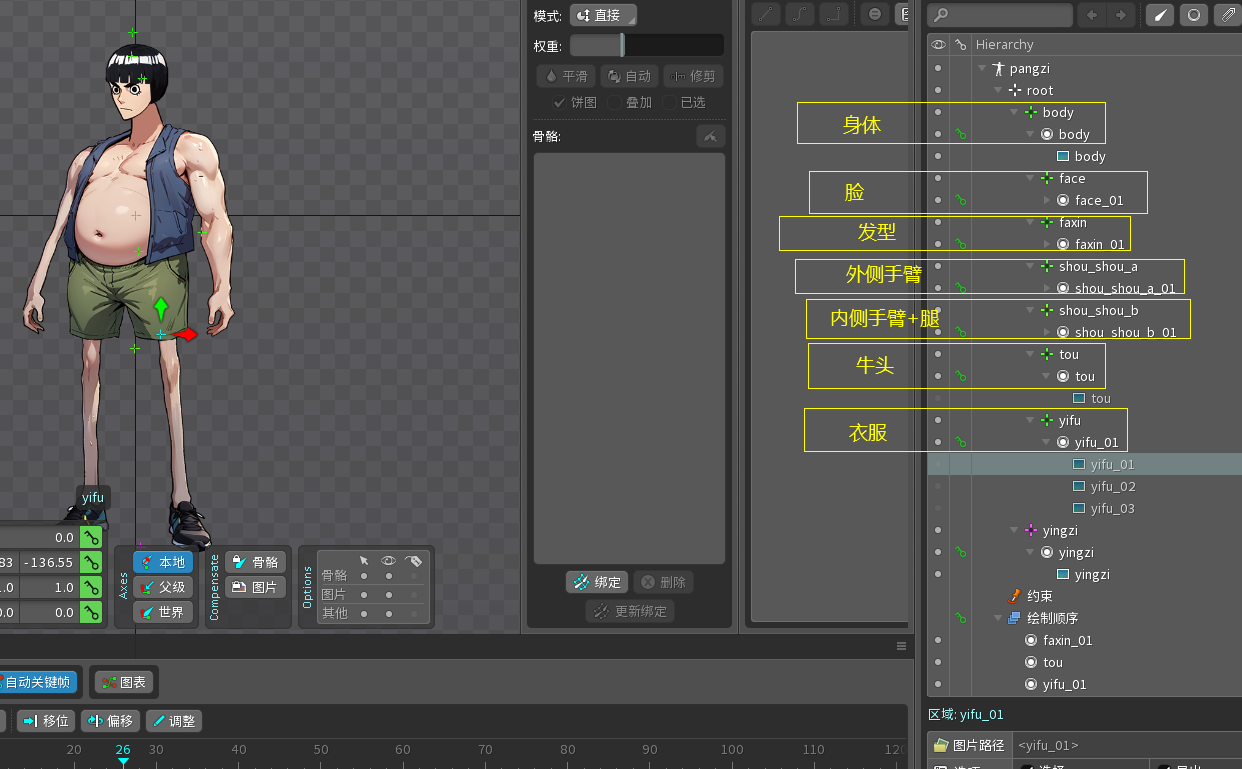
Task: Click the navigate-back arrow beside the tree search
Action: click(x=1092, y=15)
